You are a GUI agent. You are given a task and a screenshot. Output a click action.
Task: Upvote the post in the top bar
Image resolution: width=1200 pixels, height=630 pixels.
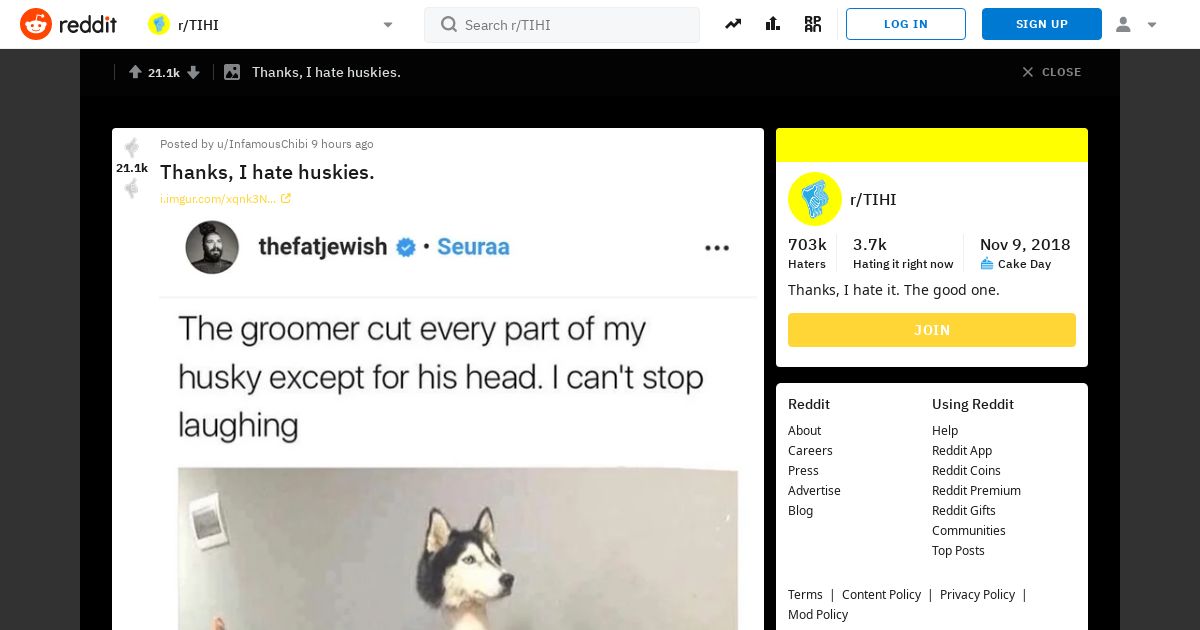[x=135, y=72]
